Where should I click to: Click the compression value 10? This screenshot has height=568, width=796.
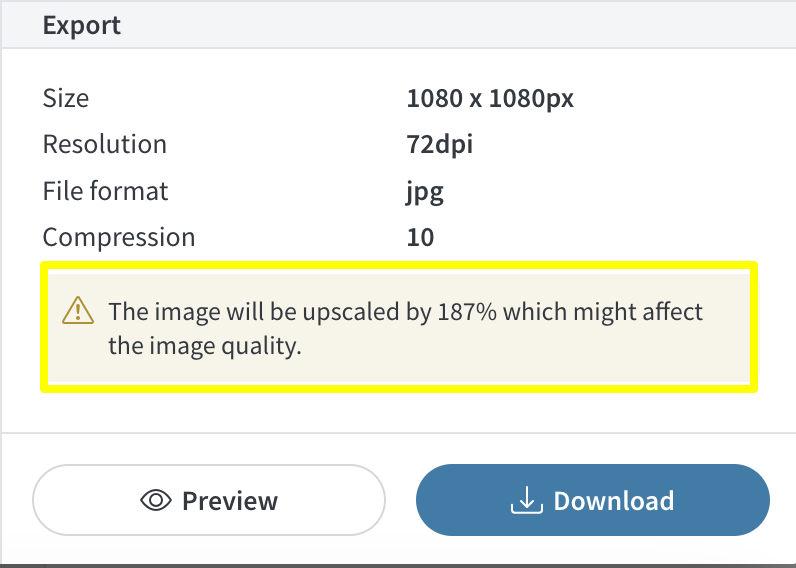pos(420,237)
